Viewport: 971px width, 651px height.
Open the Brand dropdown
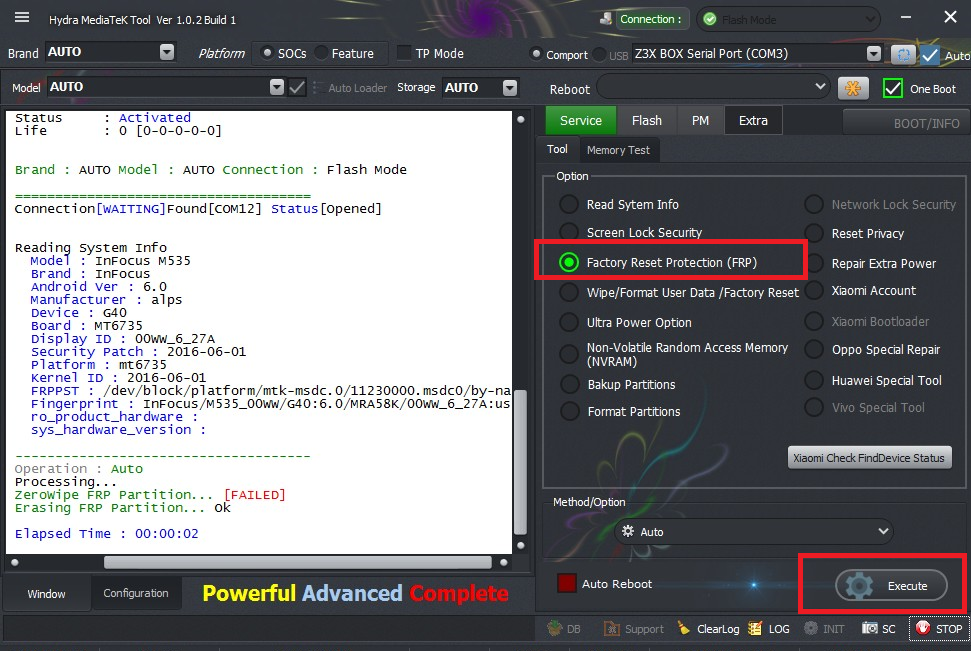click(167, 52)
